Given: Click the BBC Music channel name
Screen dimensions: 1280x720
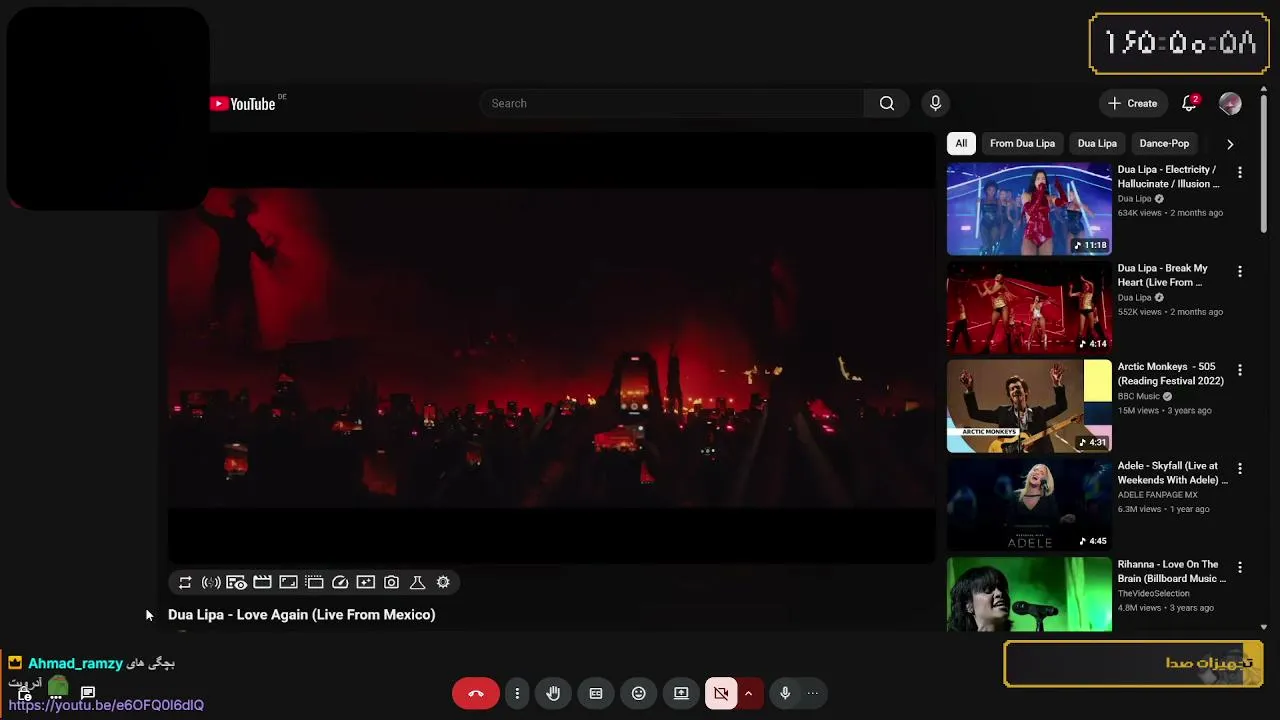Looking at the screenshot, I should click(1139, 396).
